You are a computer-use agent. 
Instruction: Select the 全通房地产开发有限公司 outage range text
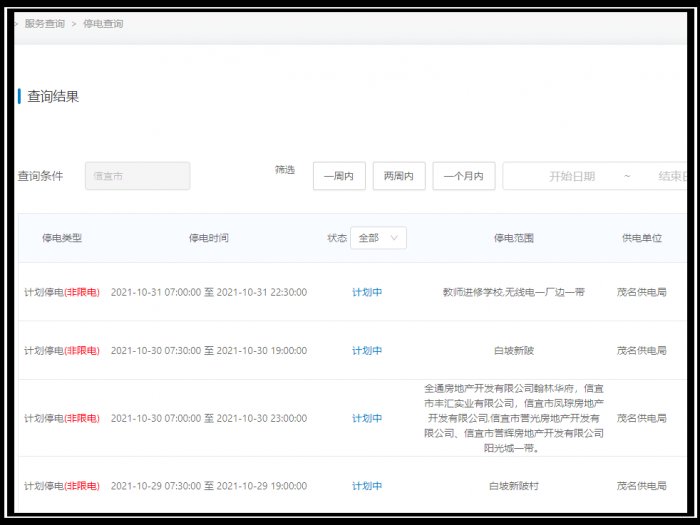(x=514, y=418)
